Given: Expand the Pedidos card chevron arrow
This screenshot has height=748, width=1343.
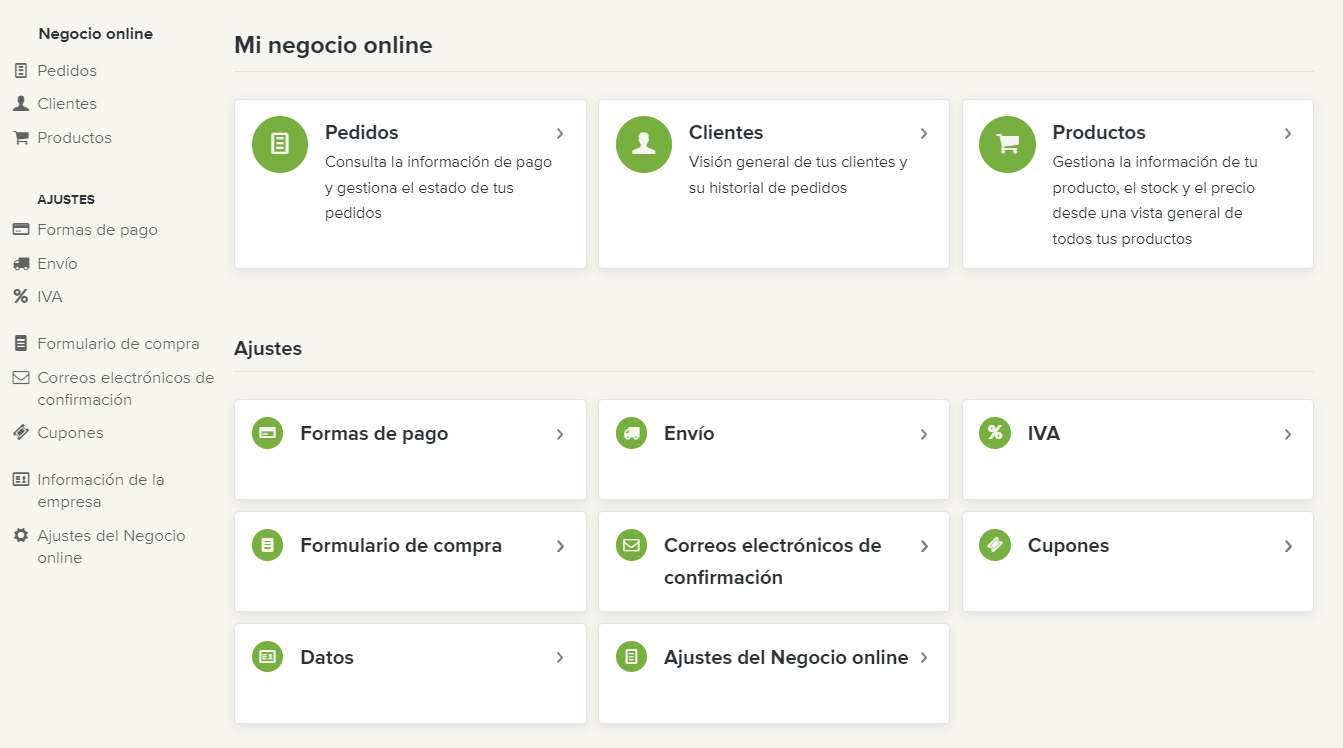Looking at the screenshot, I should click(x=560, y=133).
